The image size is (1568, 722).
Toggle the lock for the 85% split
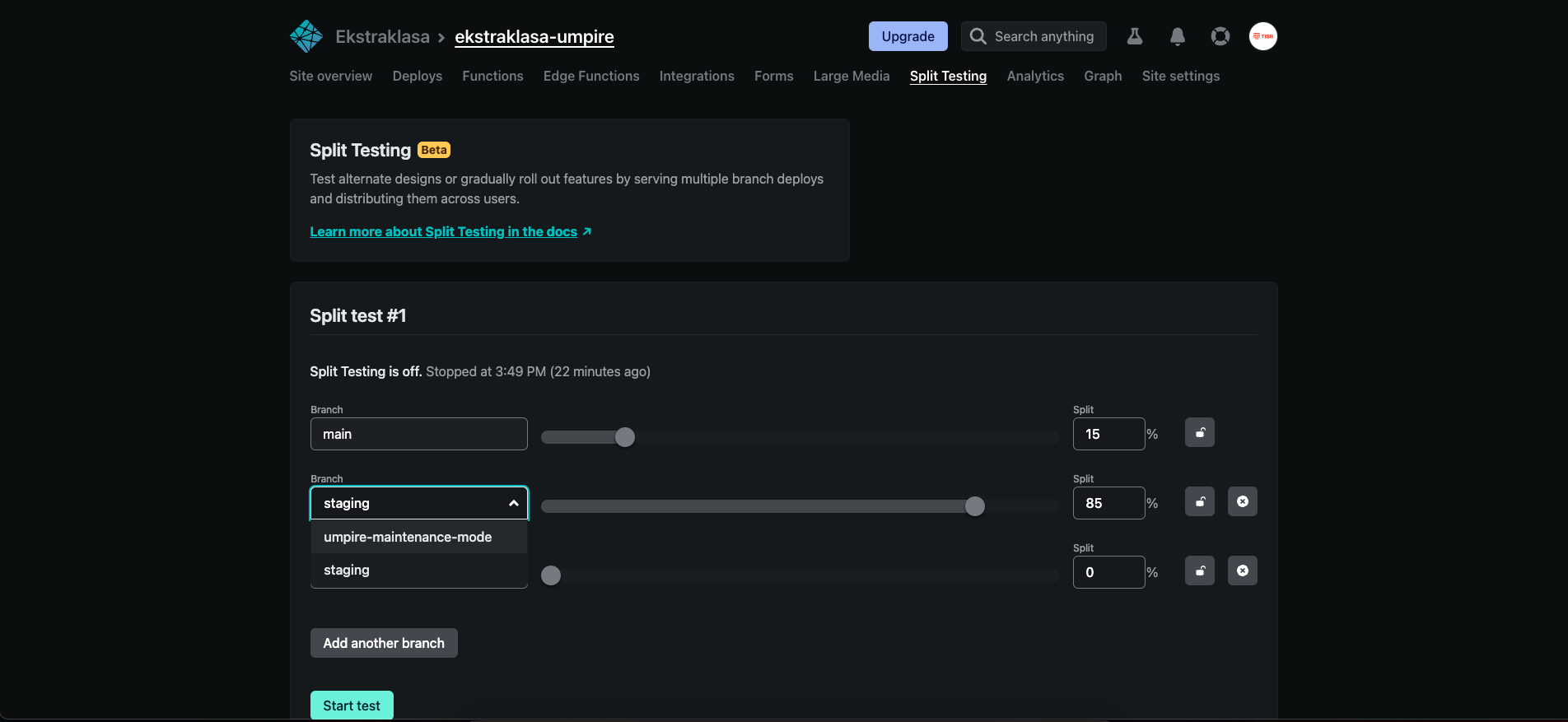(x=1200, y=501)
